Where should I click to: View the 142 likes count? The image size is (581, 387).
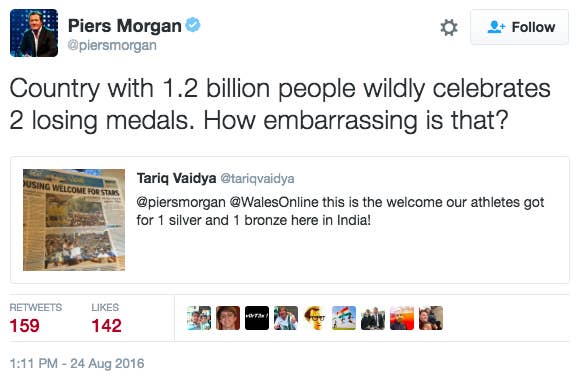[106, 326]
